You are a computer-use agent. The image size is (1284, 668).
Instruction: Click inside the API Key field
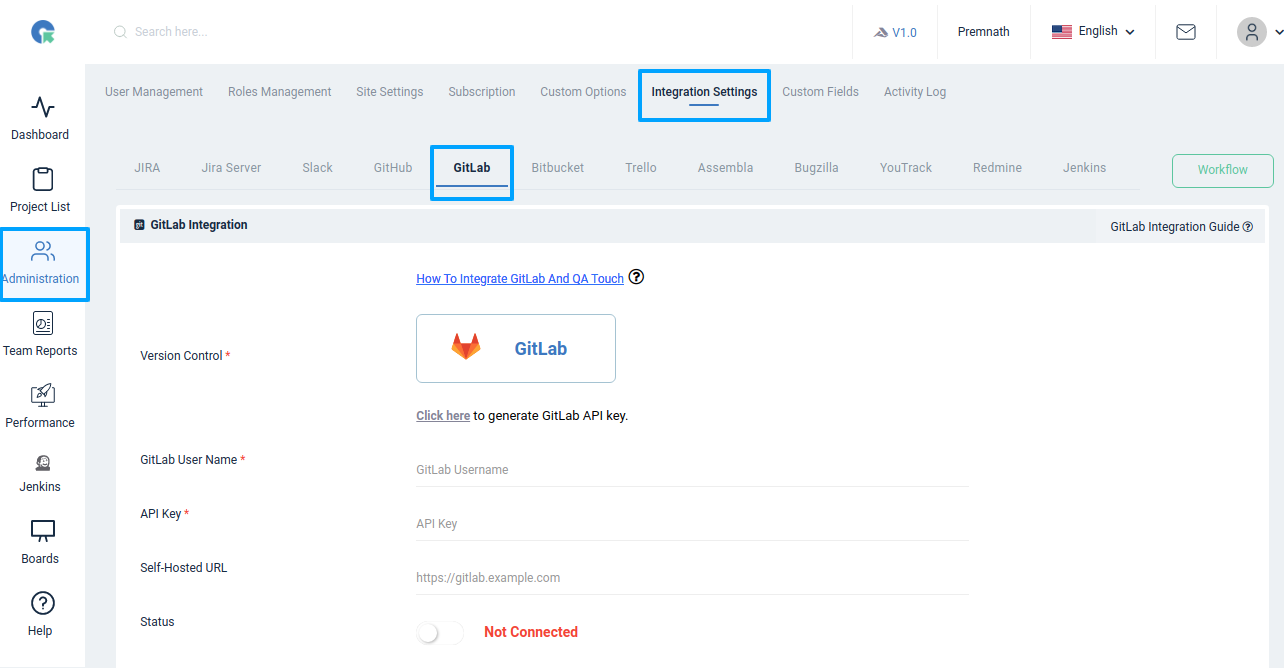[x=690, y=522]
